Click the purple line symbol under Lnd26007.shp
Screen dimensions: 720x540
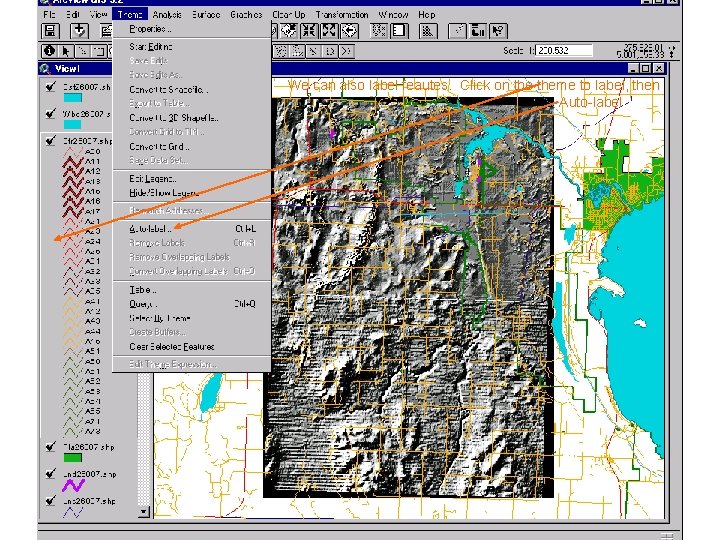coord(72,486)
